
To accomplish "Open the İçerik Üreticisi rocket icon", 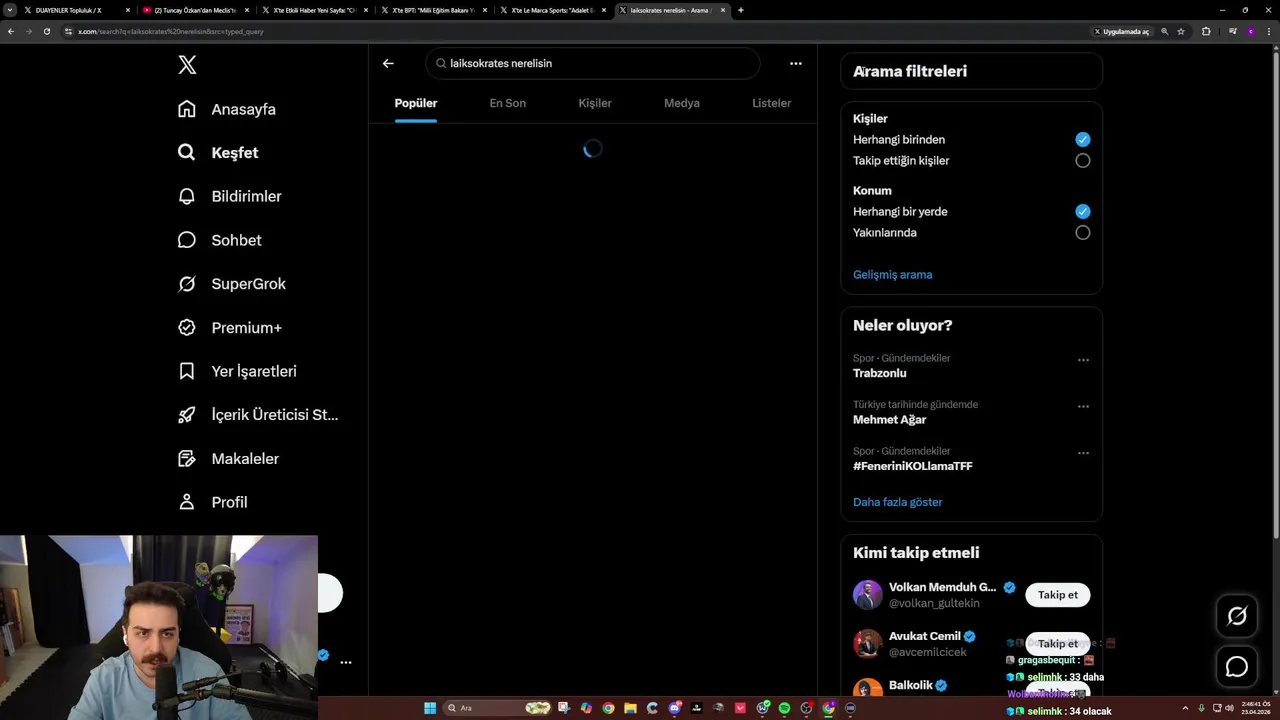I will (x=187, y=415).
